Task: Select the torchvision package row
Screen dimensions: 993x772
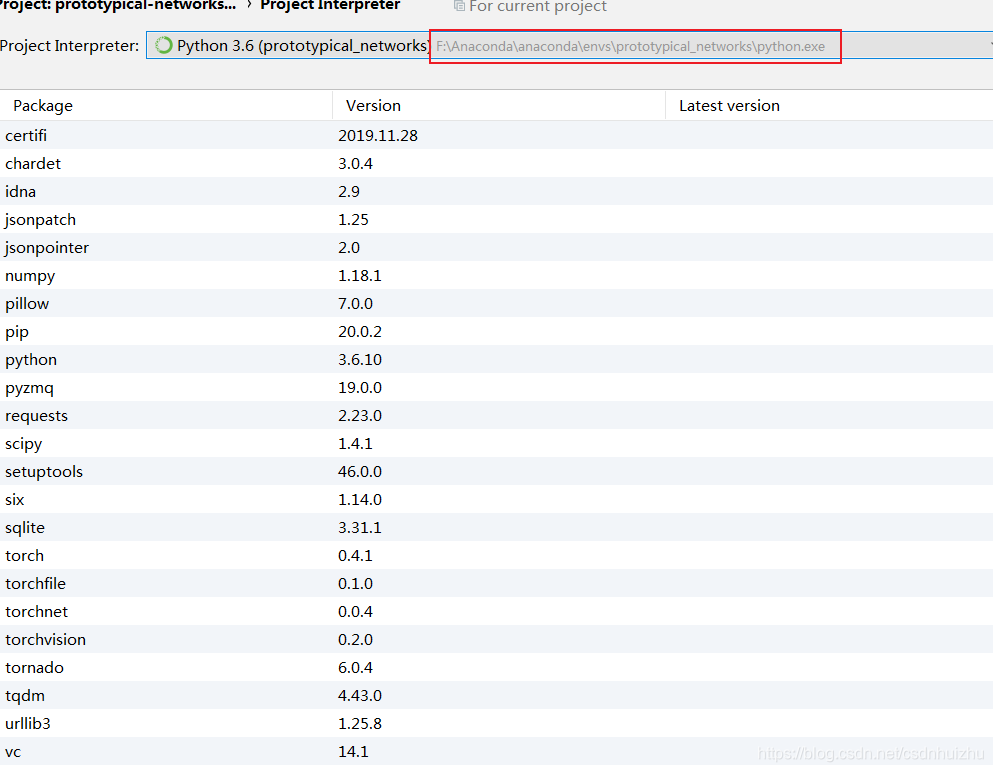Action: coord(496,640)
